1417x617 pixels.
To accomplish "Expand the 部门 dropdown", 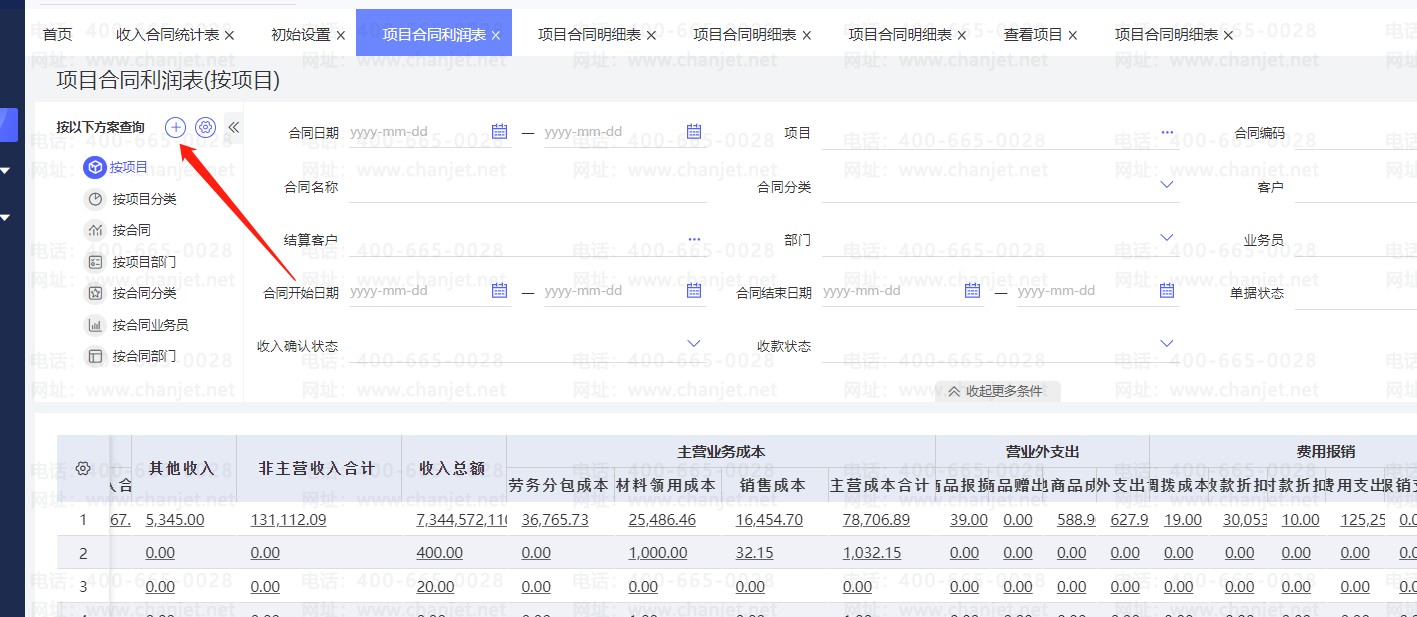I will pyautogui.click(x=1167, y=238).
